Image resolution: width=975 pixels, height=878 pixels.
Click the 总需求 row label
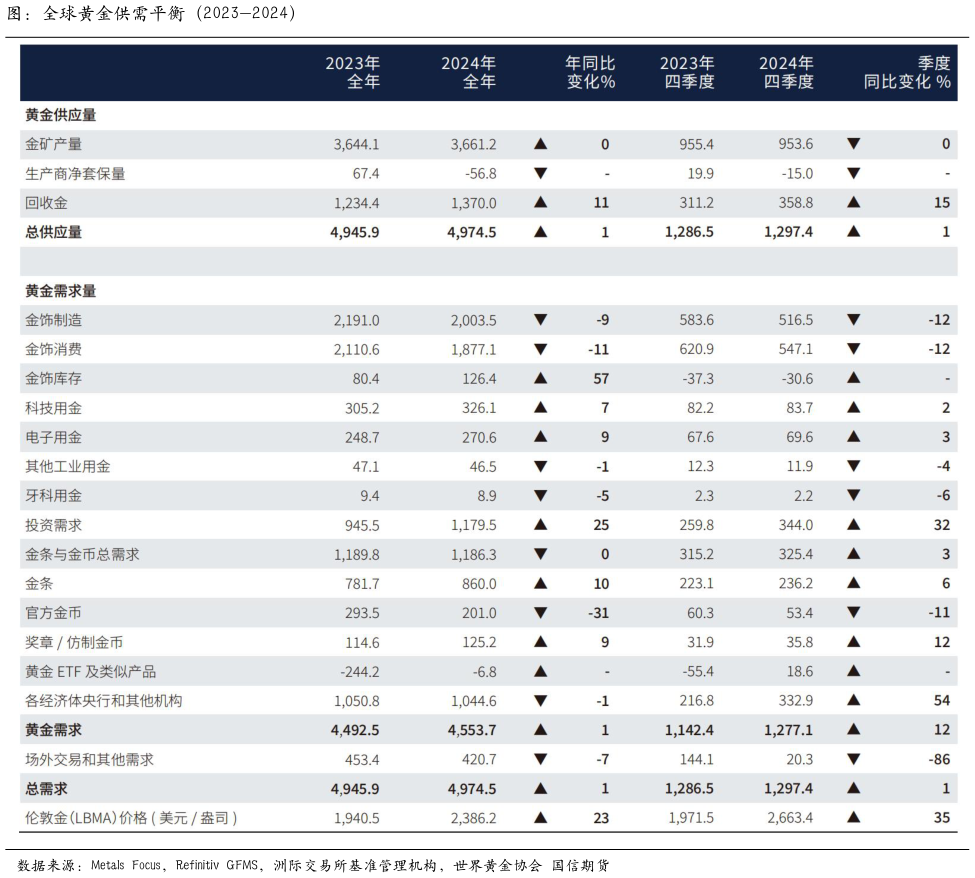(x=44, y=788)
